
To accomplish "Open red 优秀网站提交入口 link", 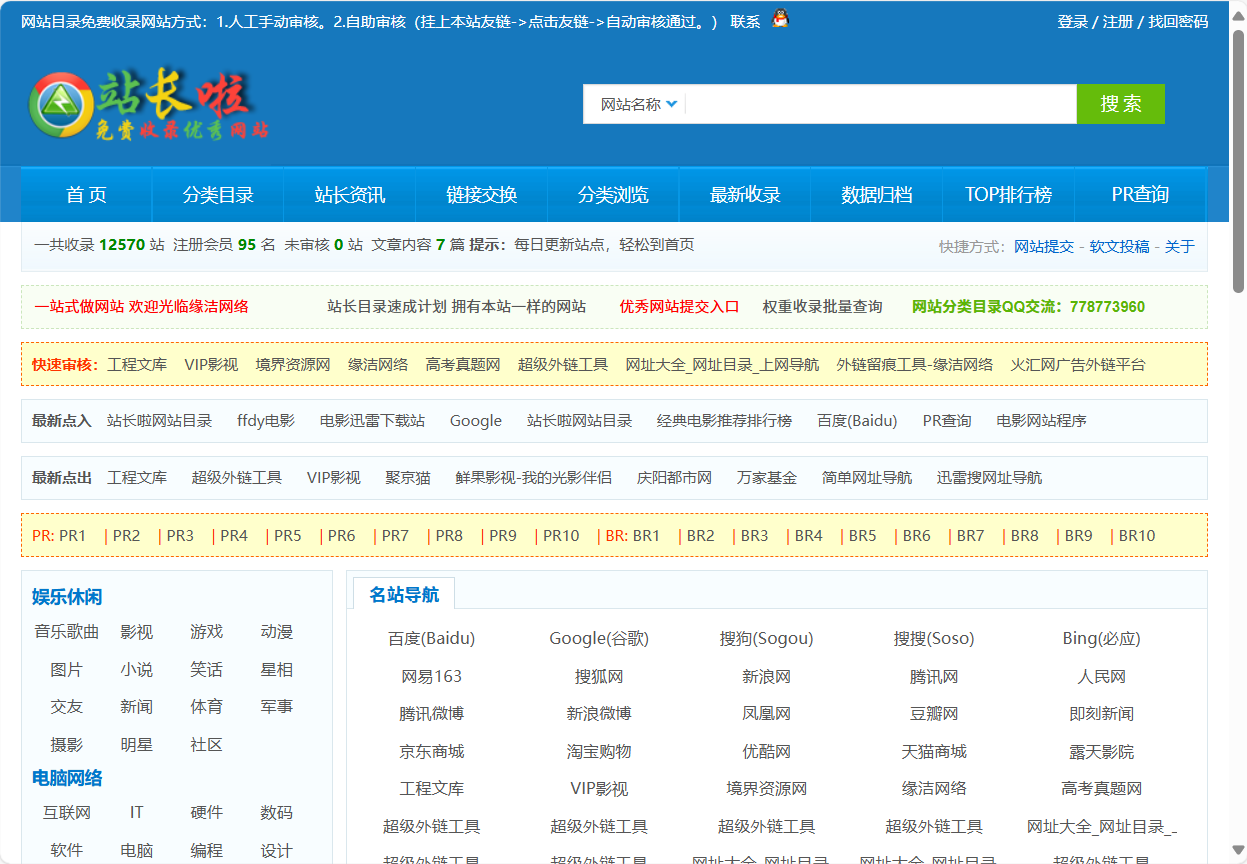I will (679, 307).
